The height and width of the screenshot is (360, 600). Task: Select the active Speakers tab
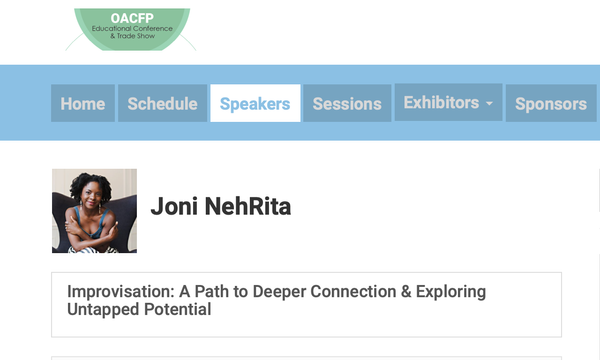(255, 103)
